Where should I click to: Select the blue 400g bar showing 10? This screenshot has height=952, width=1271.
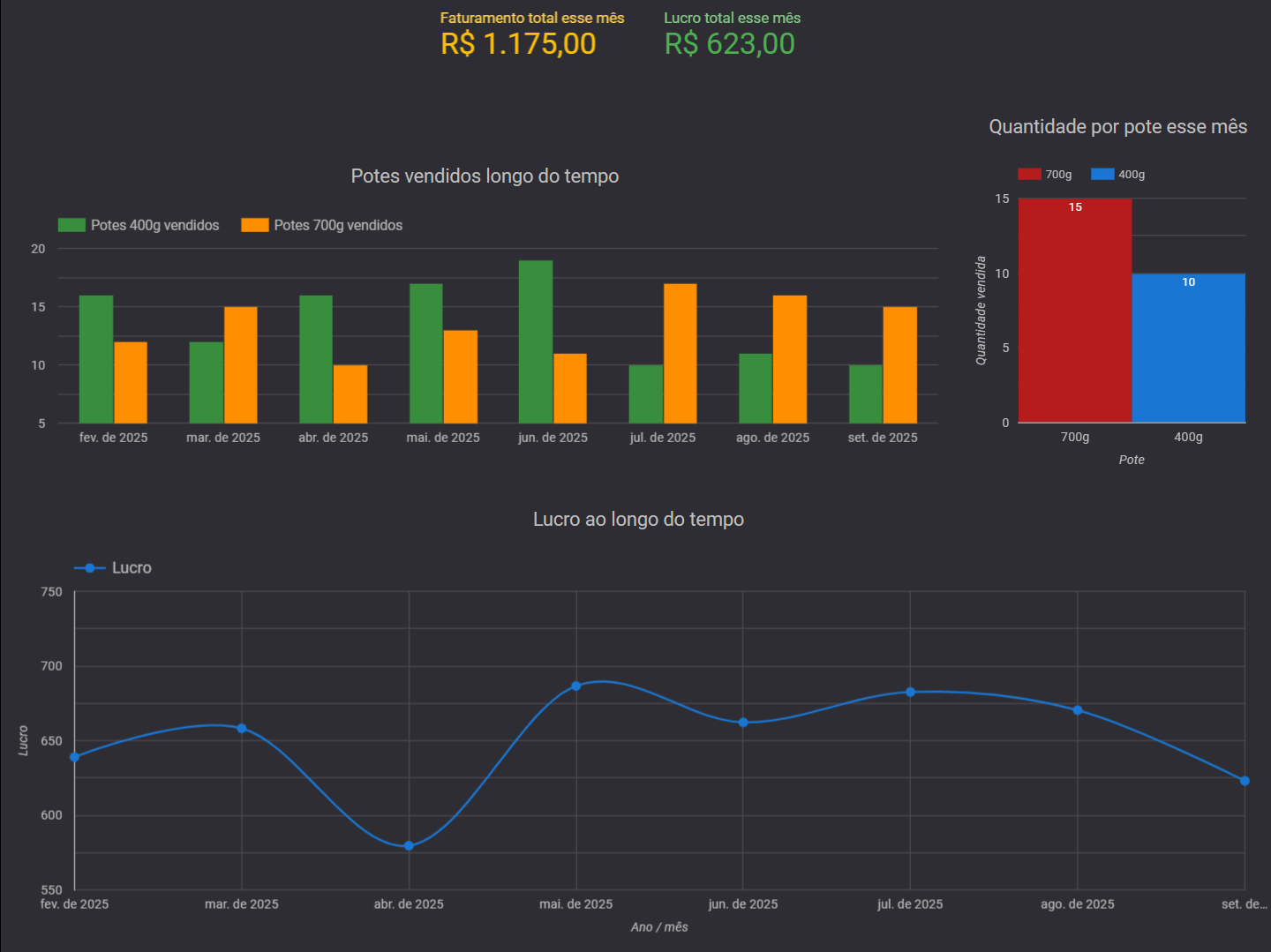[x=1189, y=349]
